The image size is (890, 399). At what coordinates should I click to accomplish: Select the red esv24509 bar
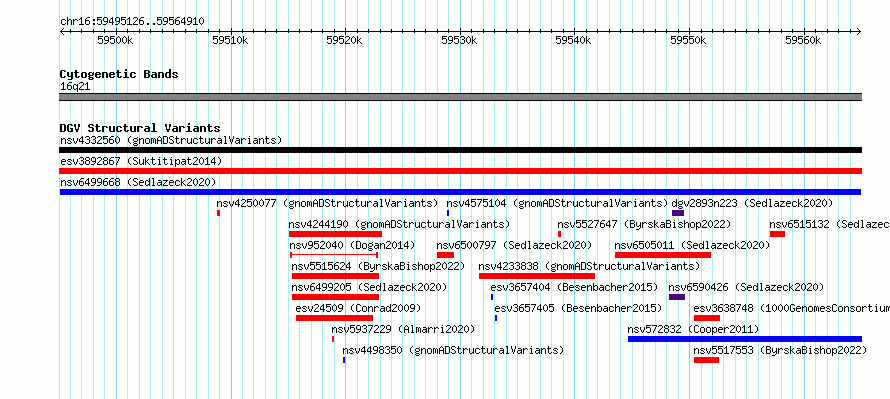pyautogui.click(x=334, y=318)
